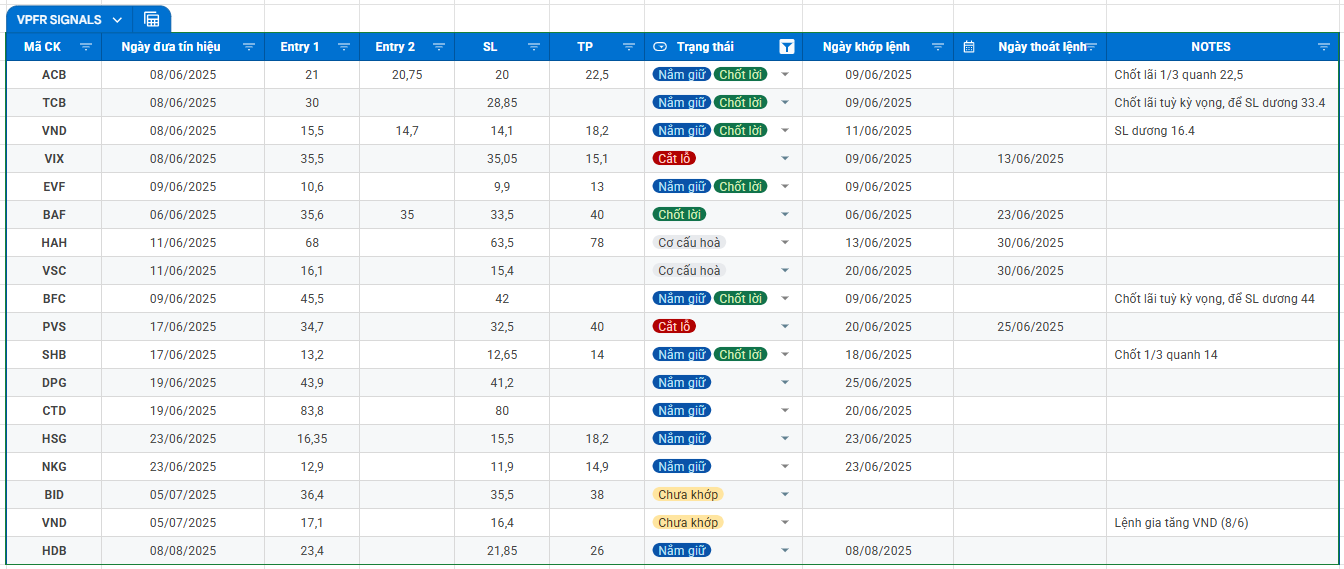
Task: Click filter icon in Ngày đưa tín hiệu header
Action: click(x=249, y=47)
